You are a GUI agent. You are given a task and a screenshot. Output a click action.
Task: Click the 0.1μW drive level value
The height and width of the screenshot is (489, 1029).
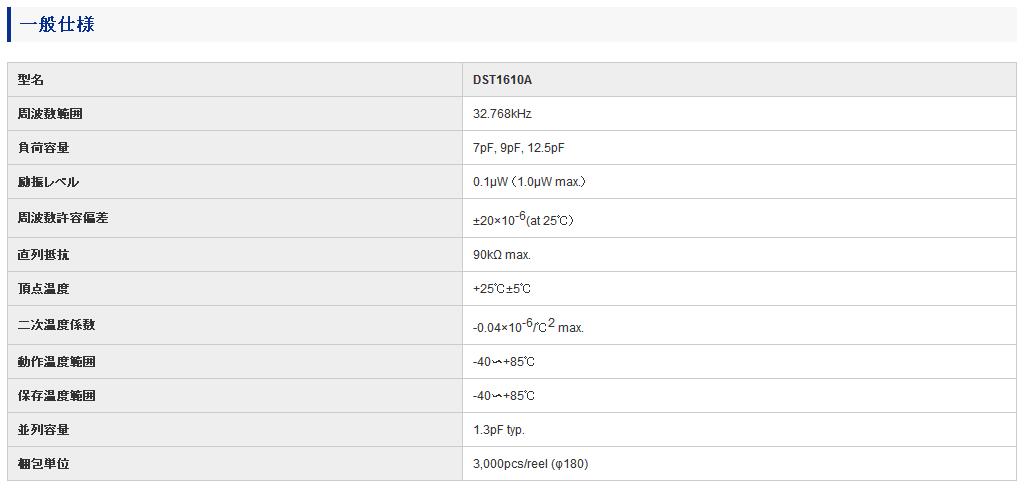pyautogui.click(x=529, y=182)
